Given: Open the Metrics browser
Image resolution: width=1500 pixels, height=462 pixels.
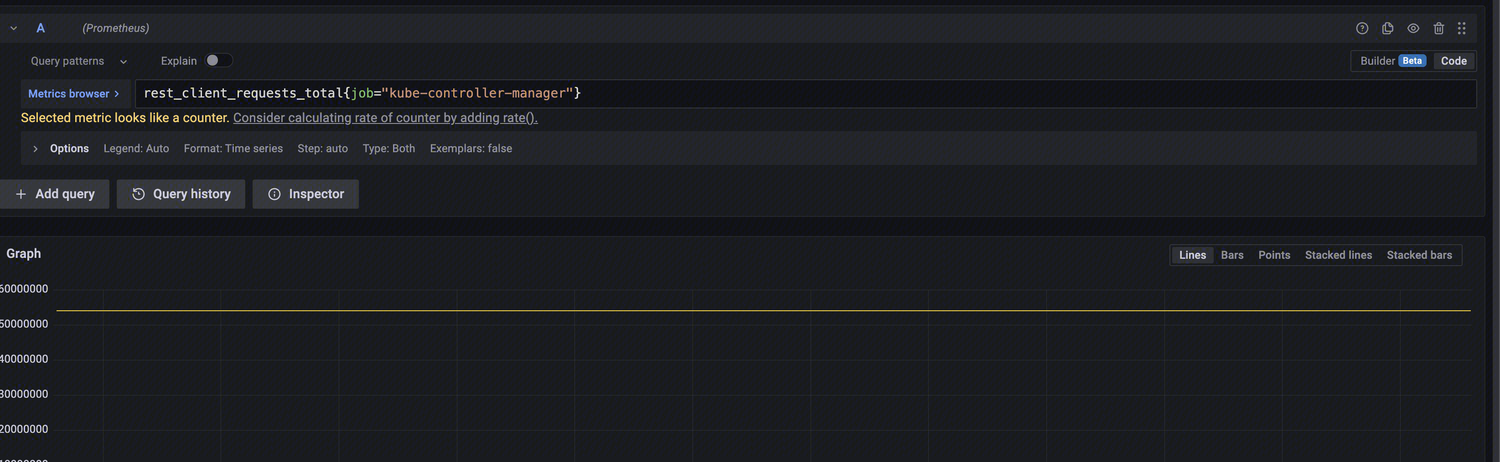Looking at the screenshot, I should coord(74,94).
